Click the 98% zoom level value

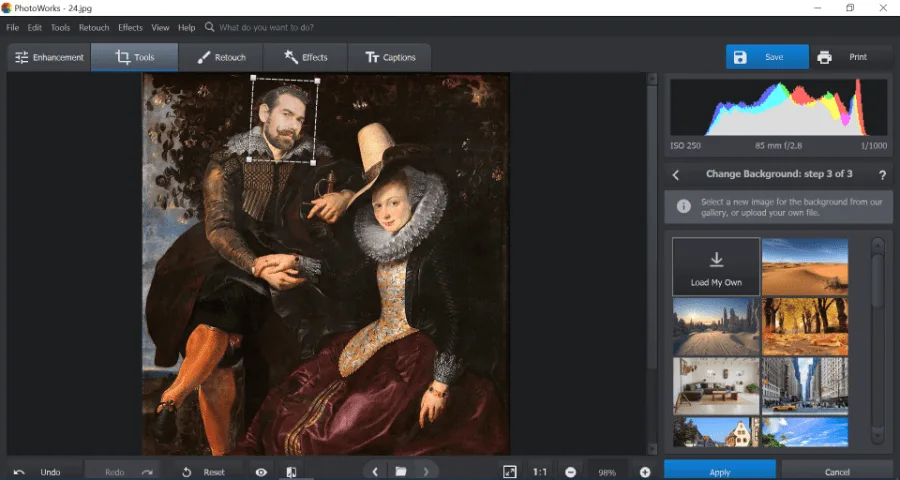coord(607,473)
